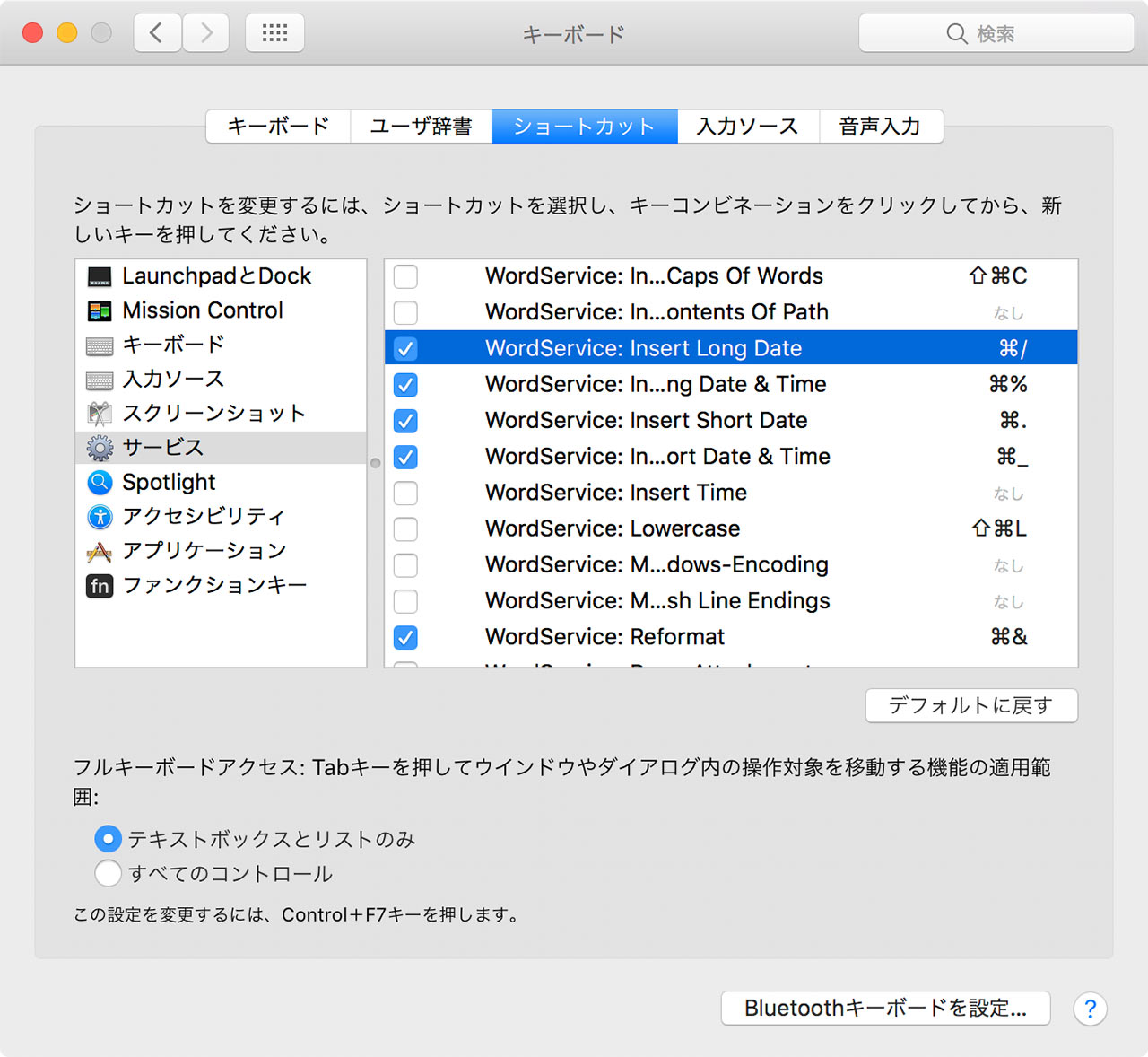Select アプリケーション category
Screen dimensions: 1148x1057
(x=221, y=551)
